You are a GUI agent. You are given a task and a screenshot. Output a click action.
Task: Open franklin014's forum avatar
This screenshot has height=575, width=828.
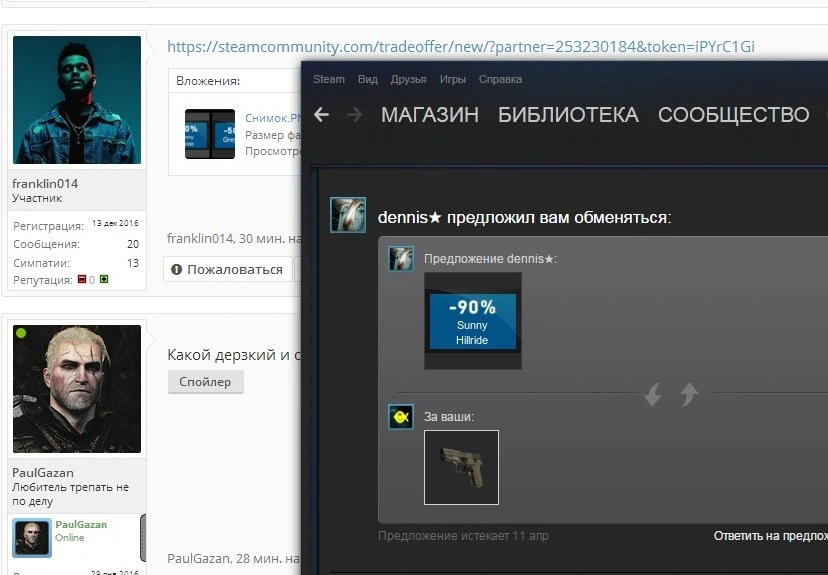pyautogui.click(x=77, y=100)
